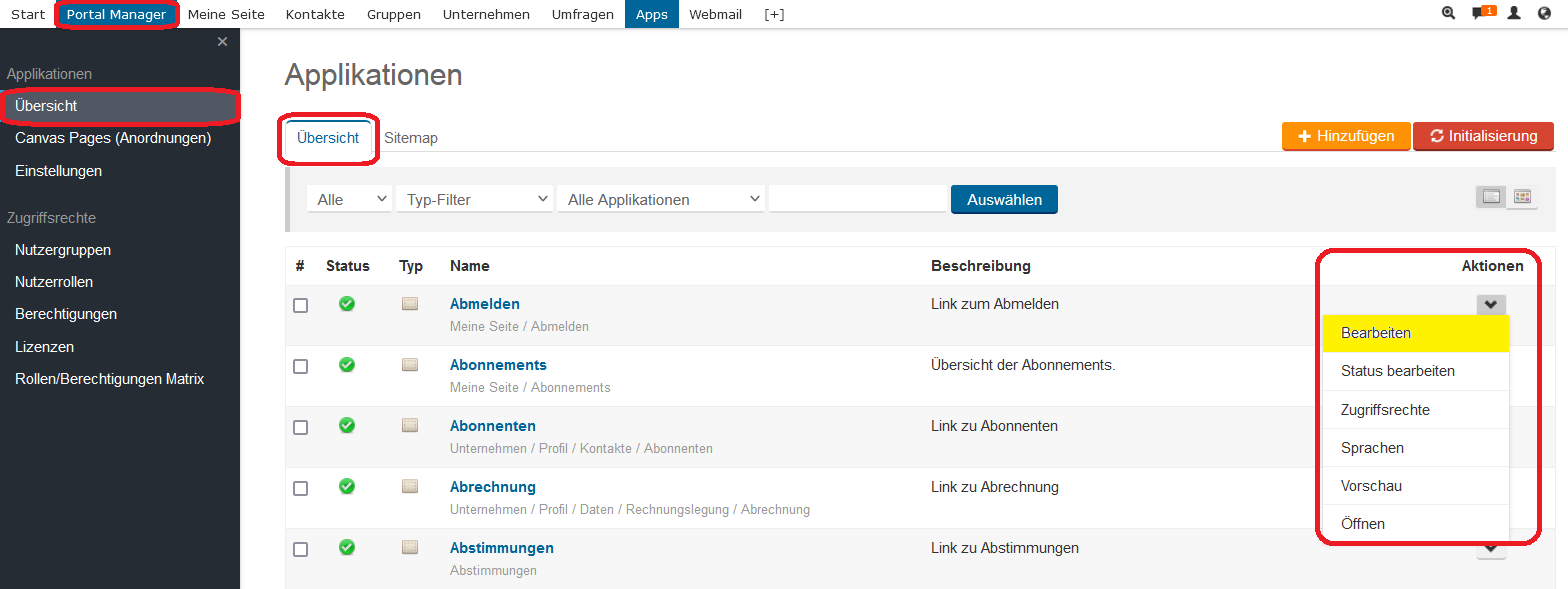Open the Typ-Filter dropdown
The width and height of the screenshot is (1568, 589).
pos(475,199)
